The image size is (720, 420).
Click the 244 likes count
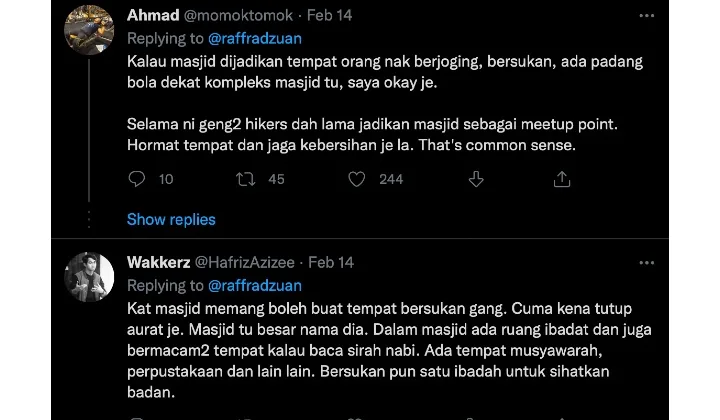coord(391,179)
